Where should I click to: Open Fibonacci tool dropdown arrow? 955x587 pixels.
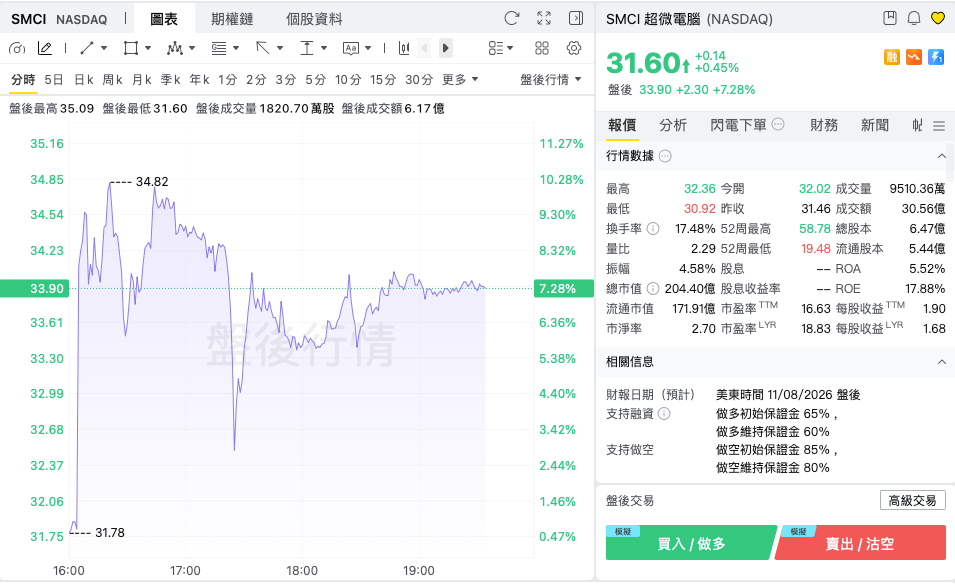pyautogui.click(x=236, y=48)
